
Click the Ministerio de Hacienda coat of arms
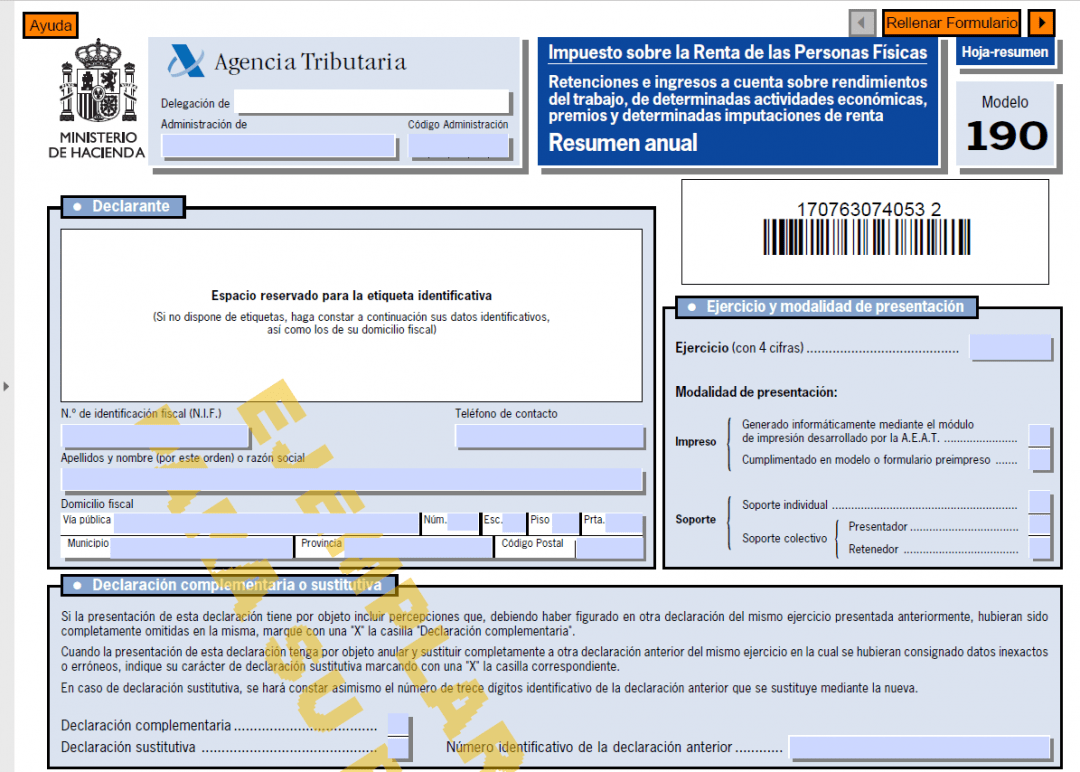tap(97, 84)
